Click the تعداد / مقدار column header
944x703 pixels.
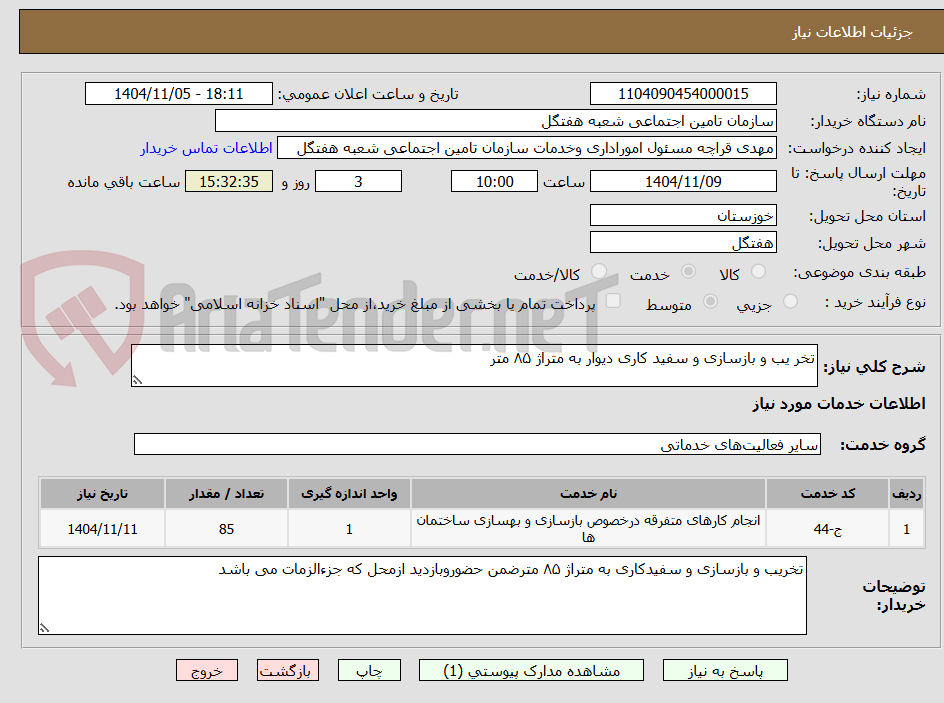tap(226, 494)
